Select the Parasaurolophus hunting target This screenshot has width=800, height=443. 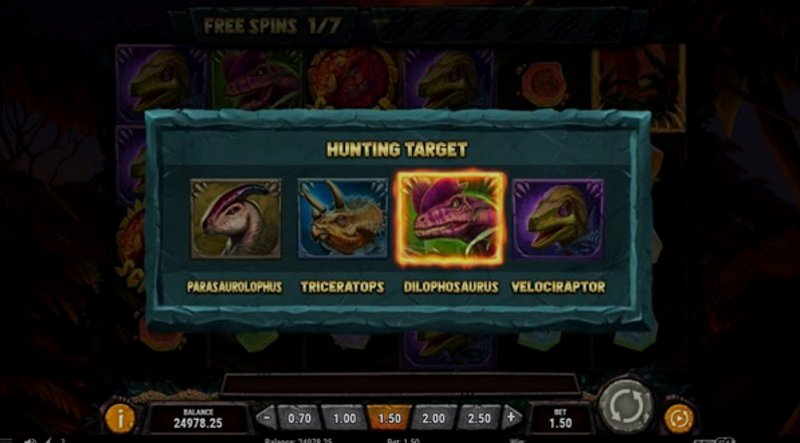pyautogui.click(x=236, y=218)
